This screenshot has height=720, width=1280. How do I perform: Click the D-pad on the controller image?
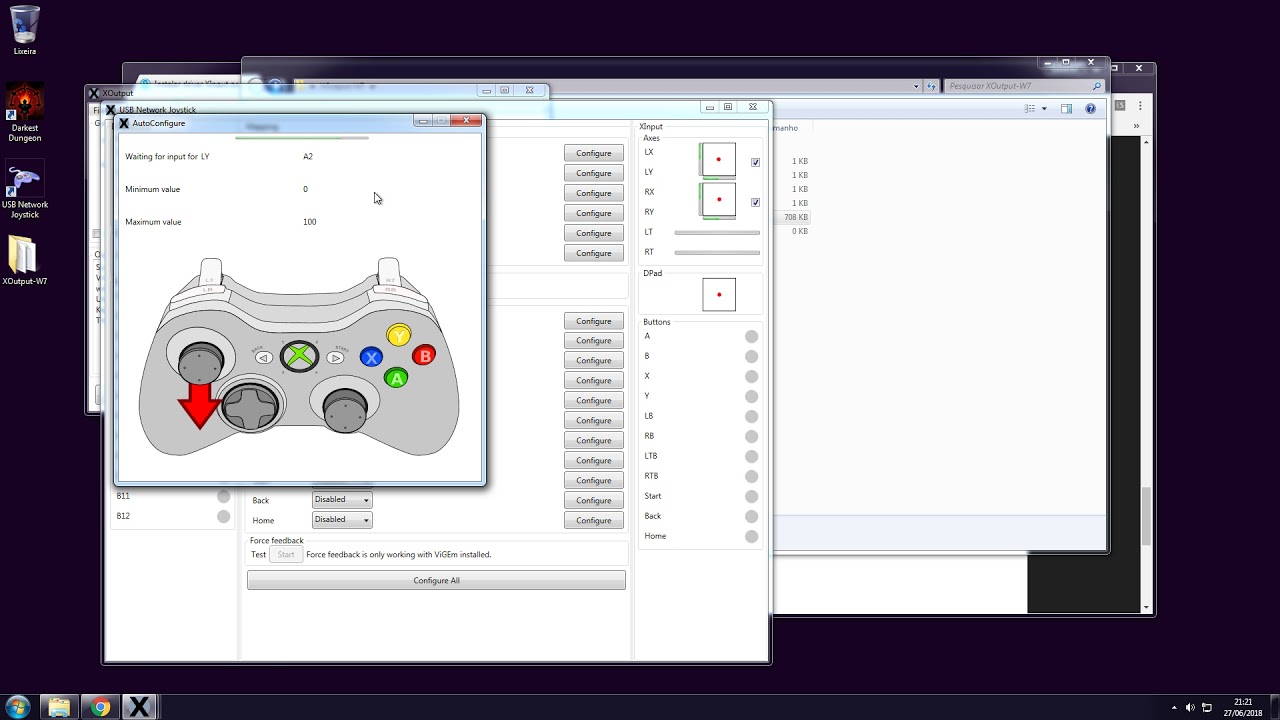tap(250, 406)
